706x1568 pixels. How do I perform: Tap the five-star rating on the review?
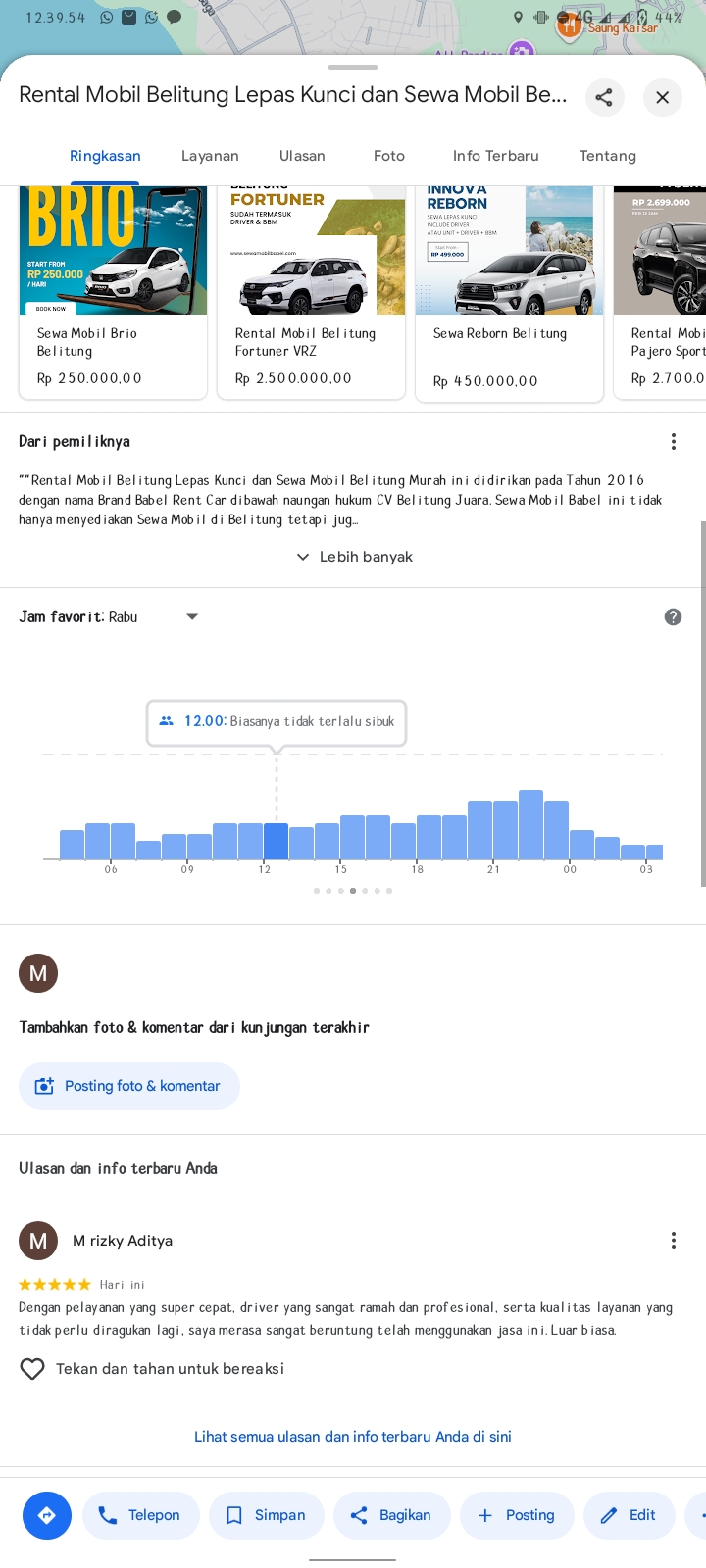(x=55, y=1284)
